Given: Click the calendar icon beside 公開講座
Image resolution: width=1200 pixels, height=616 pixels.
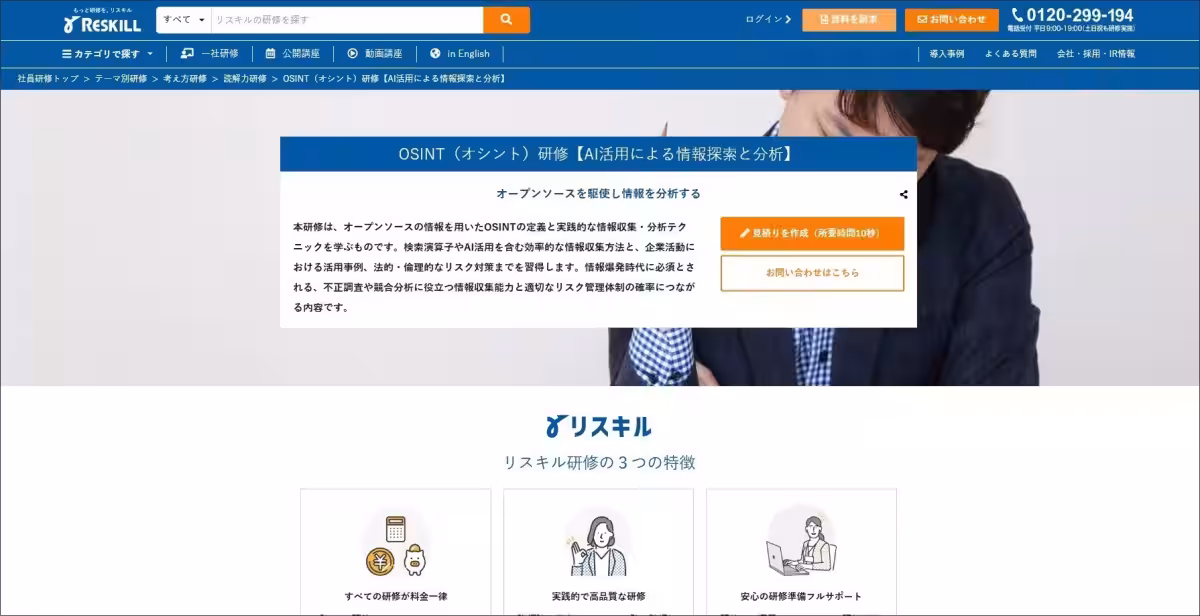Looking at the screenshot, I should (270, 54).
